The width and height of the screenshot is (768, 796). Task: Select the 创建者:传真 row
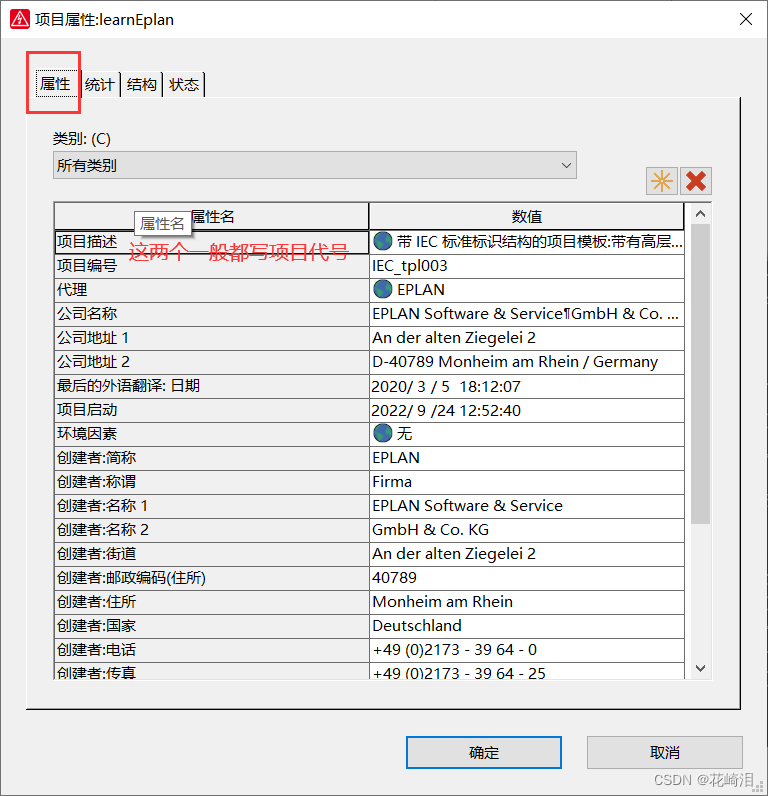click(x=211, y=671)
